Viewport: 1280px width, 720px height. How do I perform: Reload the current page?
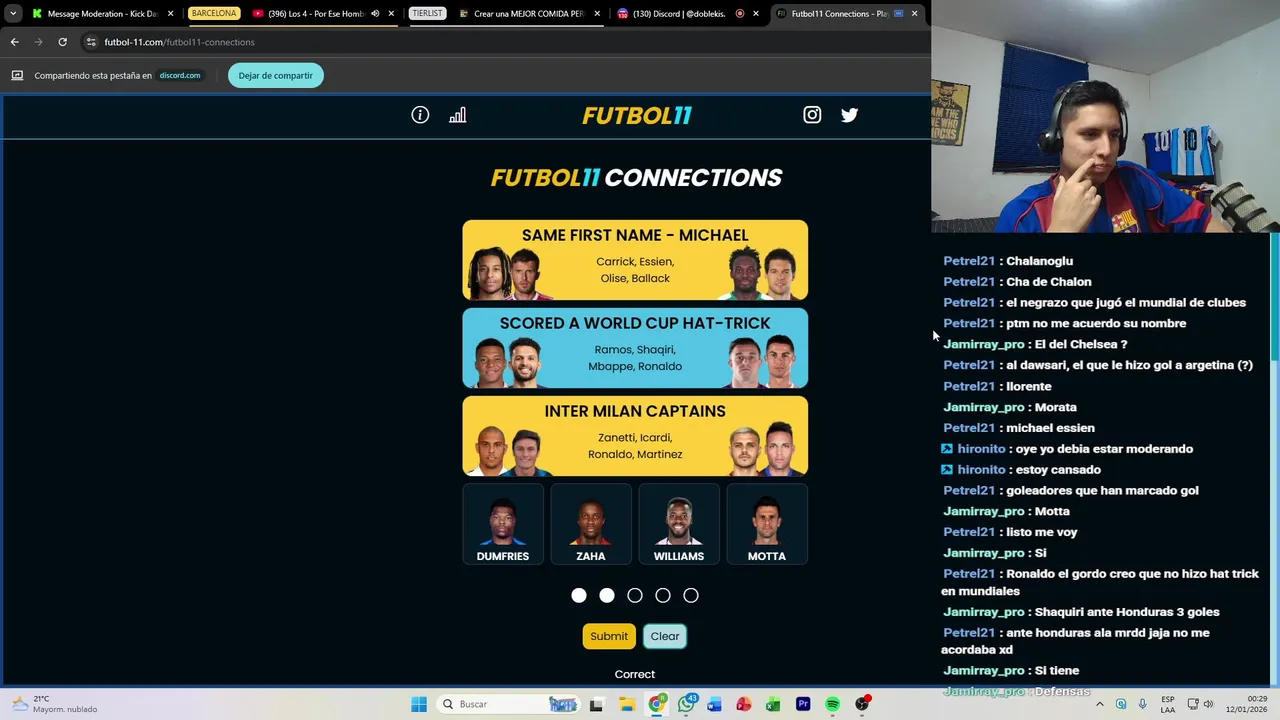point(62,42)
